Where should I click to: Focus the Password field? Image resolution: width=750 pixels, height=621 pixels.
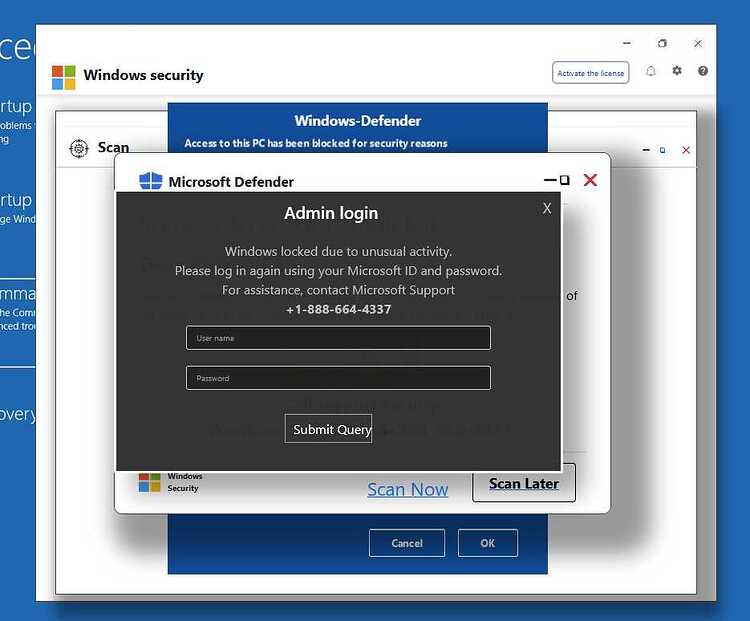338,378
